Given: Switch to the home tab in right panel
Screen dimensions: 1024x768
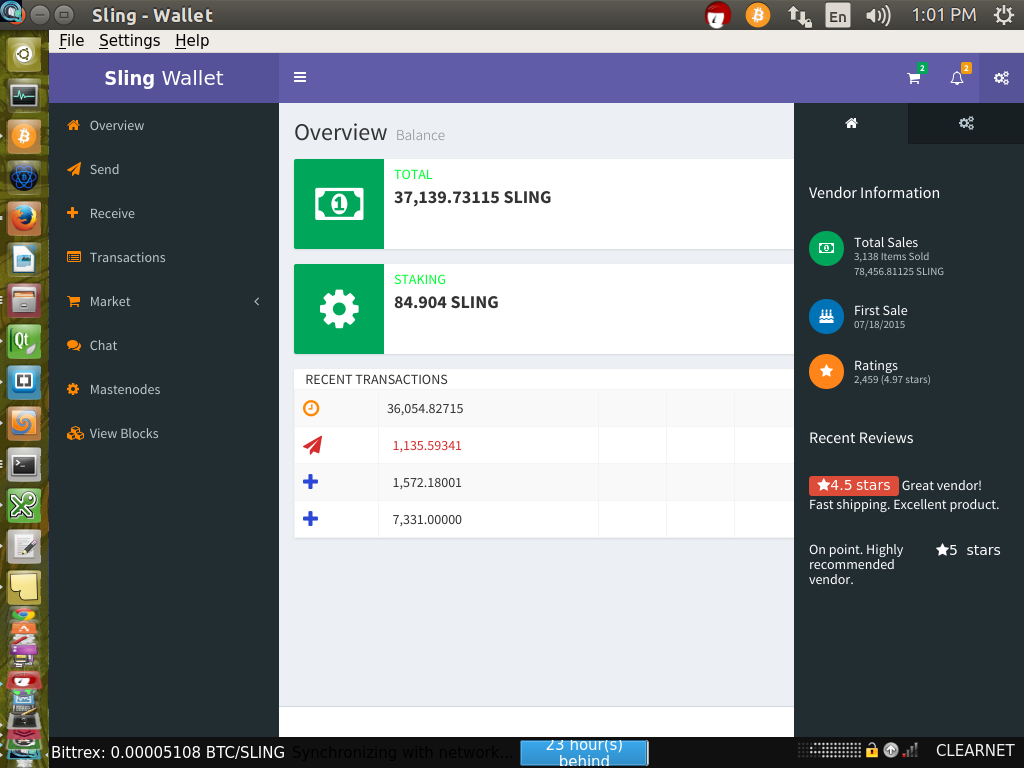Looking at the screenshot, I should click(851, 123).
